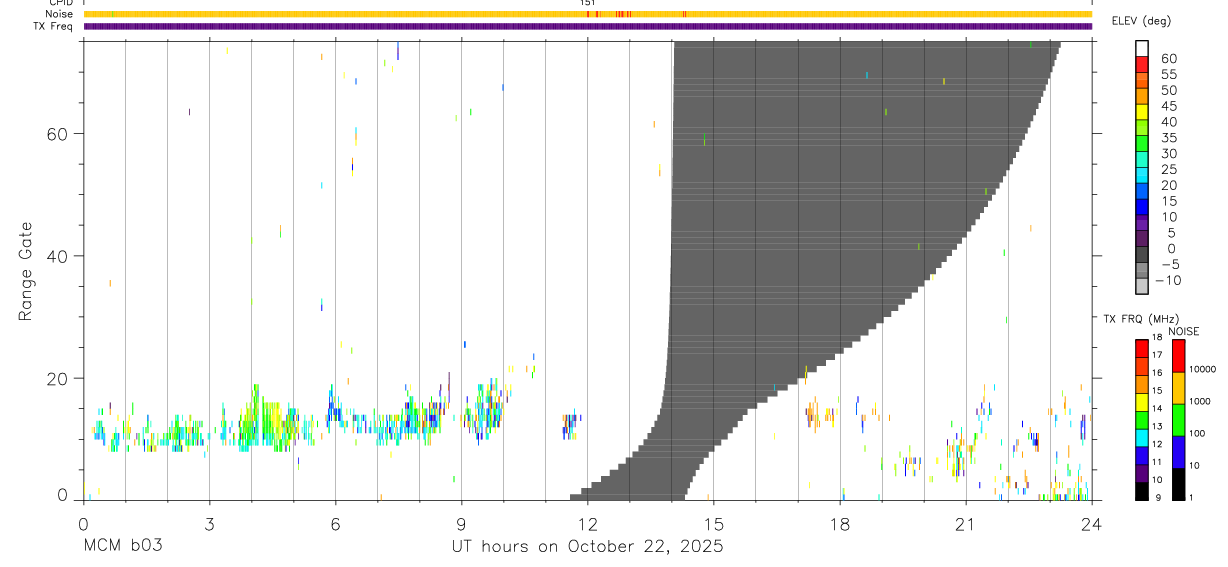Click the elevation legend value '30'
The height and width of the screenshot is (567, 1228).
click(x=1167, y=154)
